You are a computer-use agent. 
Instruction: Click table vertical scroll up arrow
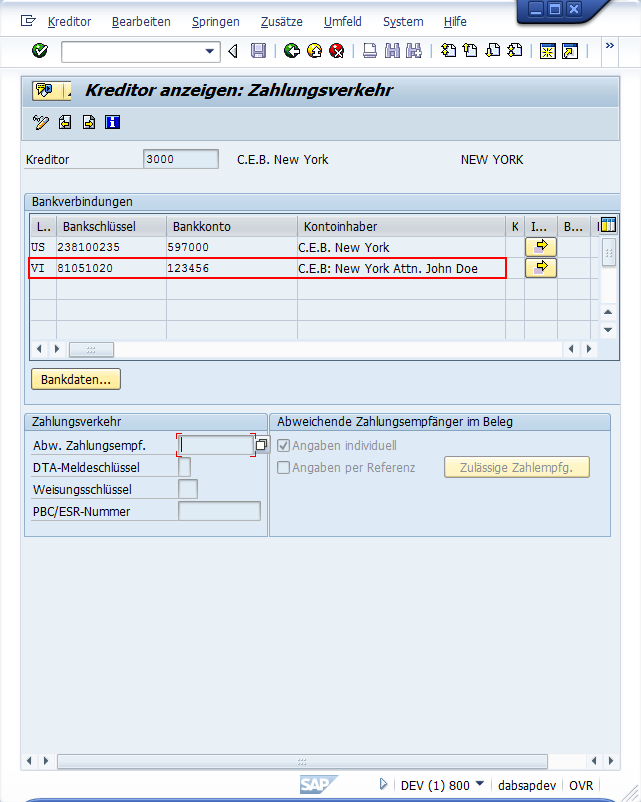608,312
